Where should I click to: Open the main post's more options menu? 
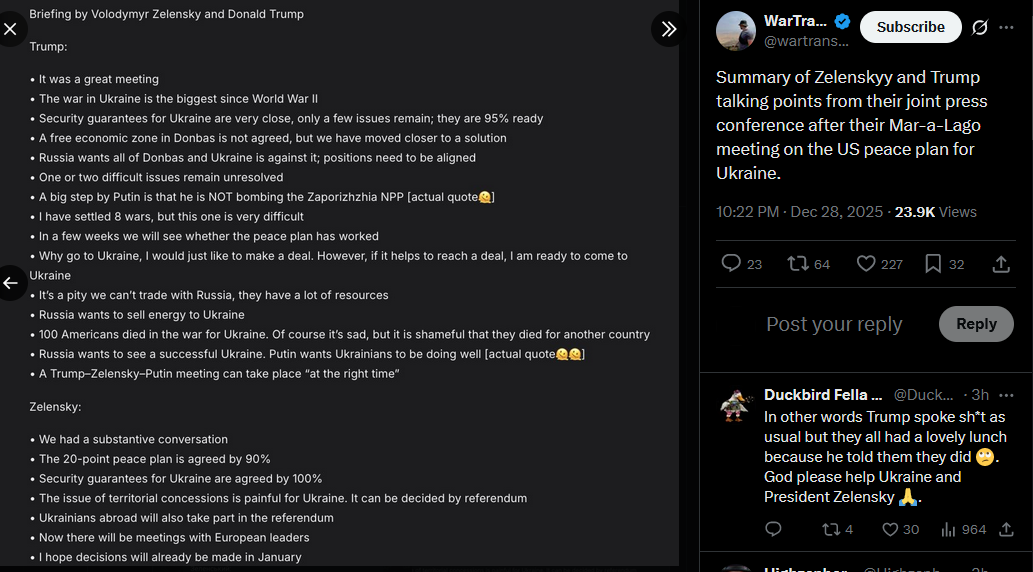(x=1007, y=28)
